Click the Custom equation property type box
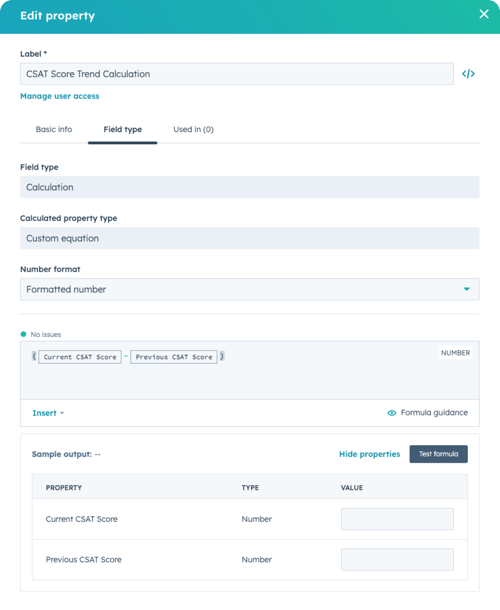Image resolution: width=500 pixels, height=610 pixels. (250, 238)
